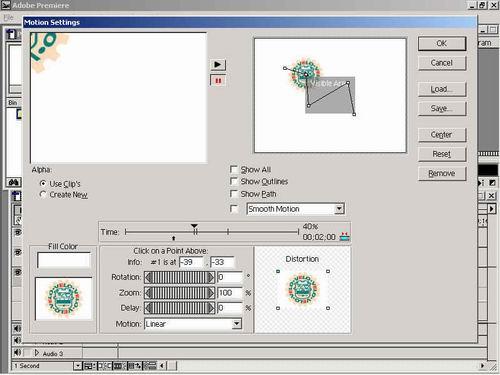Click the binoculars find icon

pyautogui.click(x=14, y=182)
